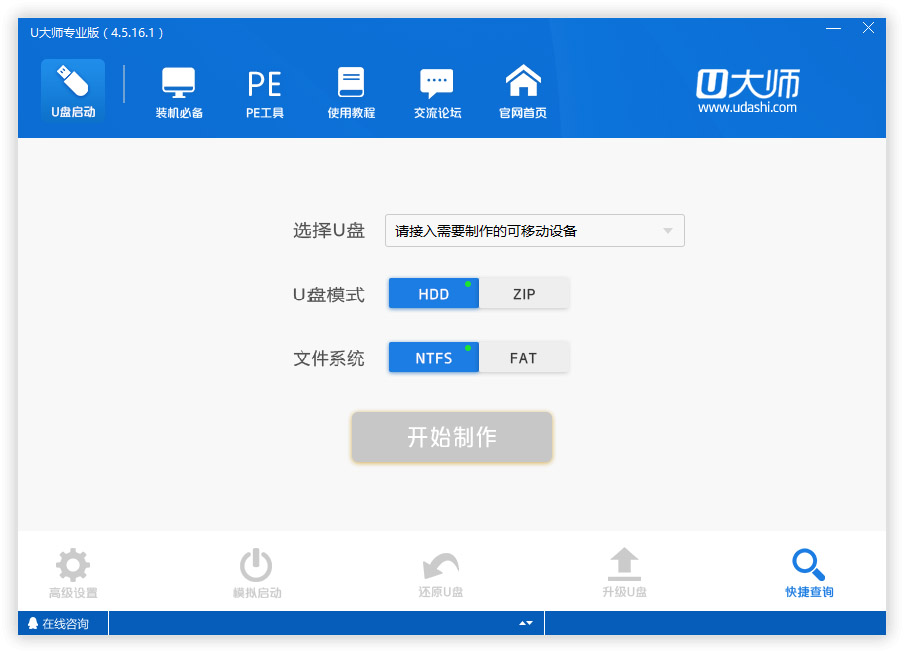Expand the bottom status bar panel
The height and width of the screenshot is (653, 904).
[524, 622]
